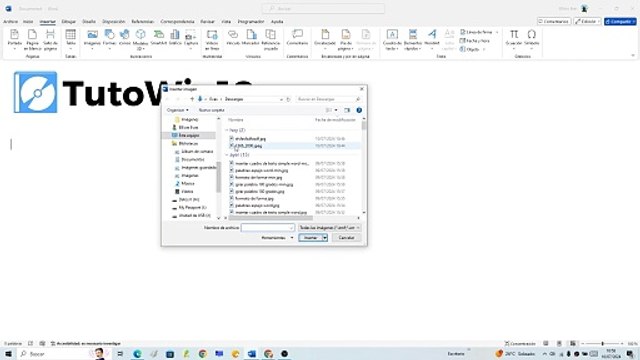Viewport: 640px width, 360px height.
Task: Click the Nombre column header
Action: pos(236,120)
